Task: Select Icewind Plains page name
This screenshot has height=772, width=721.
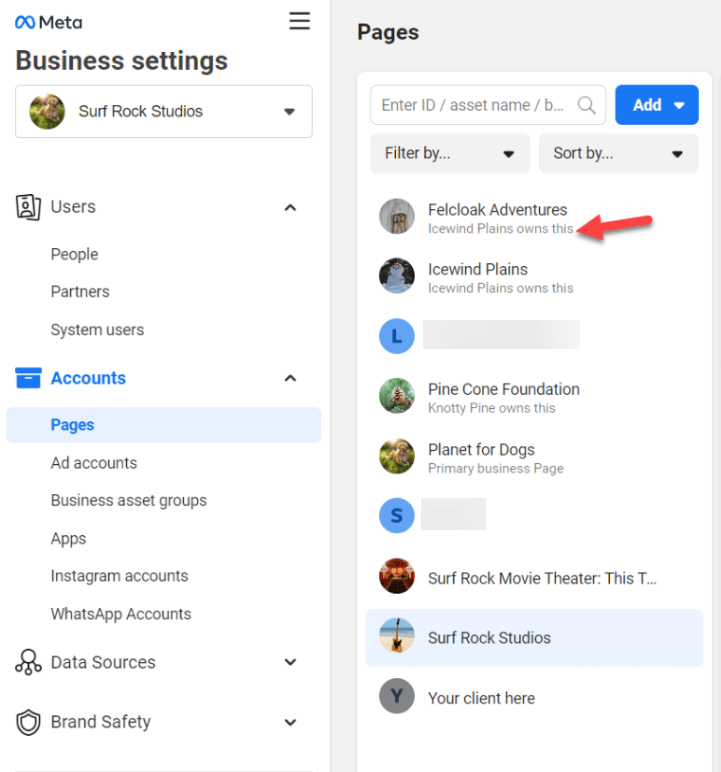Action: tap(478, 269)
